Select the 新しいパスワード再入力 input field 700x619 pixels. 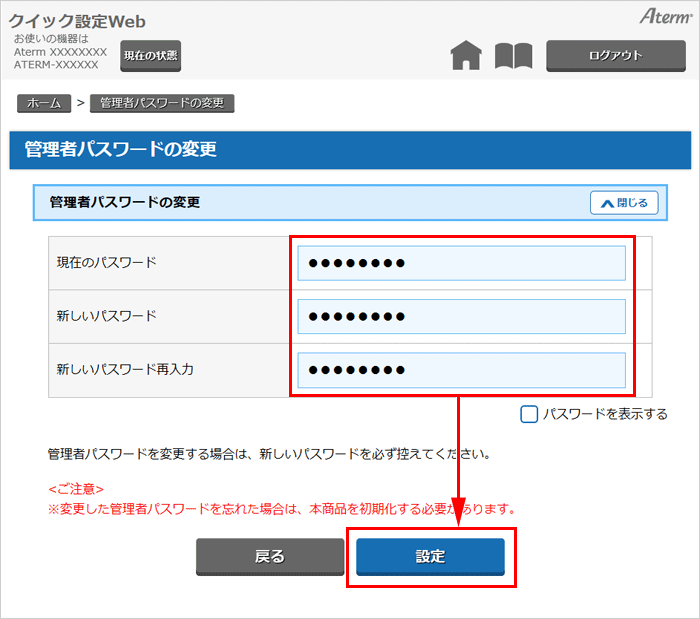tap(461, 370)
